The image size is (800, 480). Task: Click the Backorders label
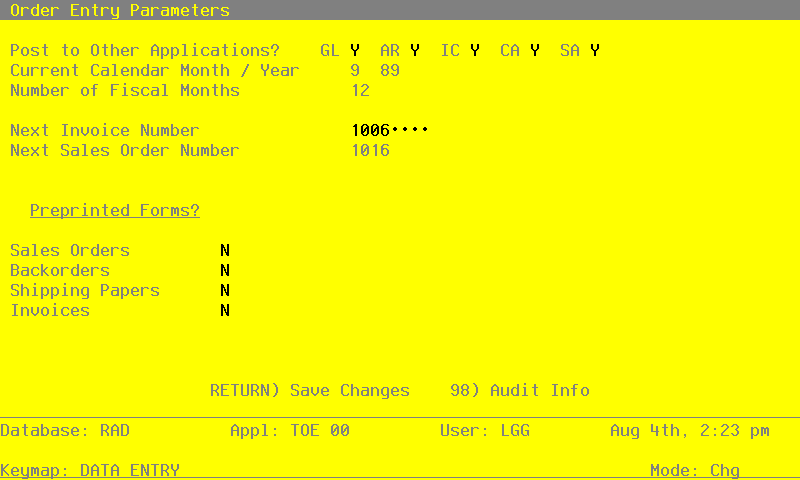point(60,270)
